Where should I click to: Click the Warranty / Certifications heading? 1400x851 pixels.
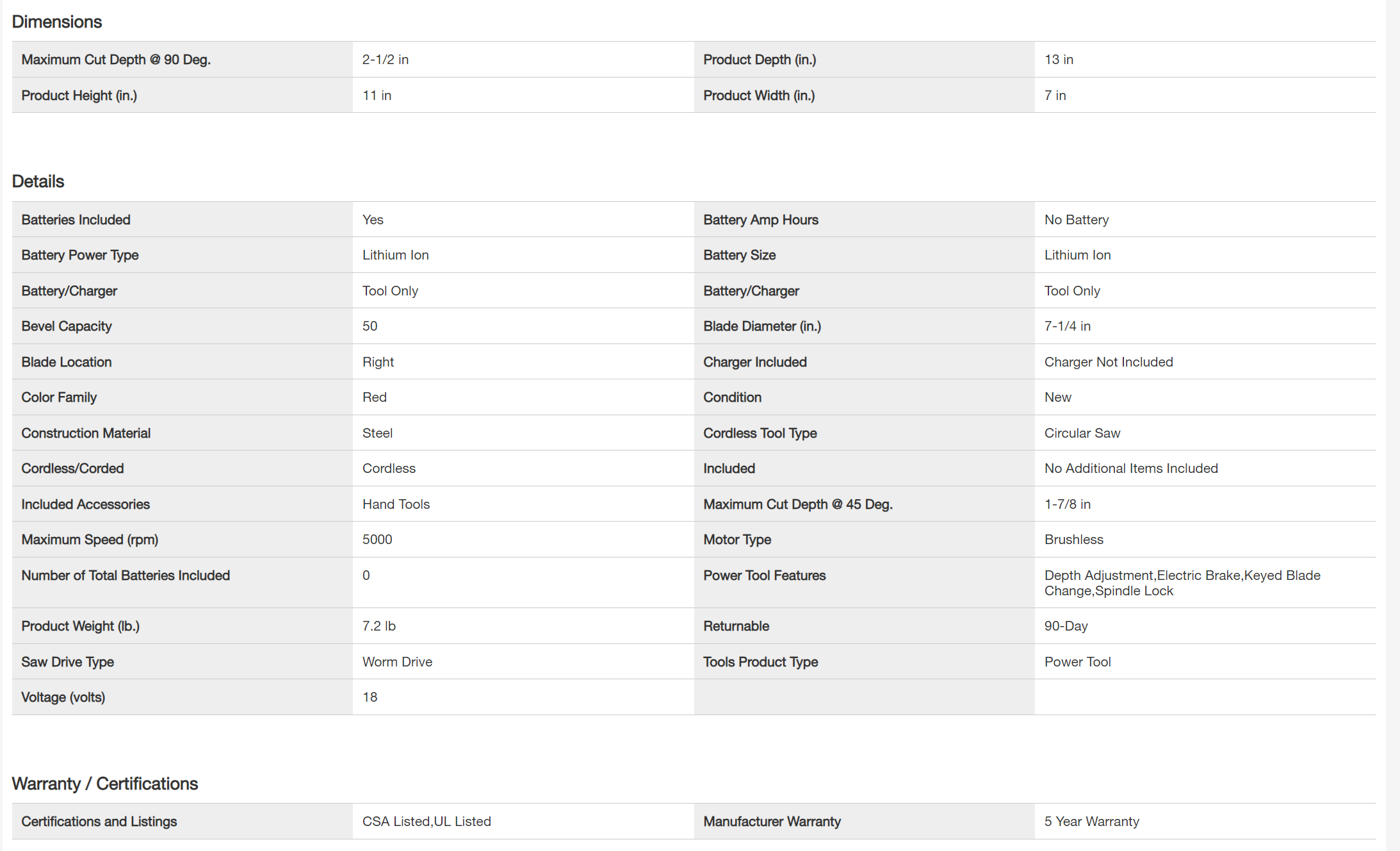click(x=105, y=784)
